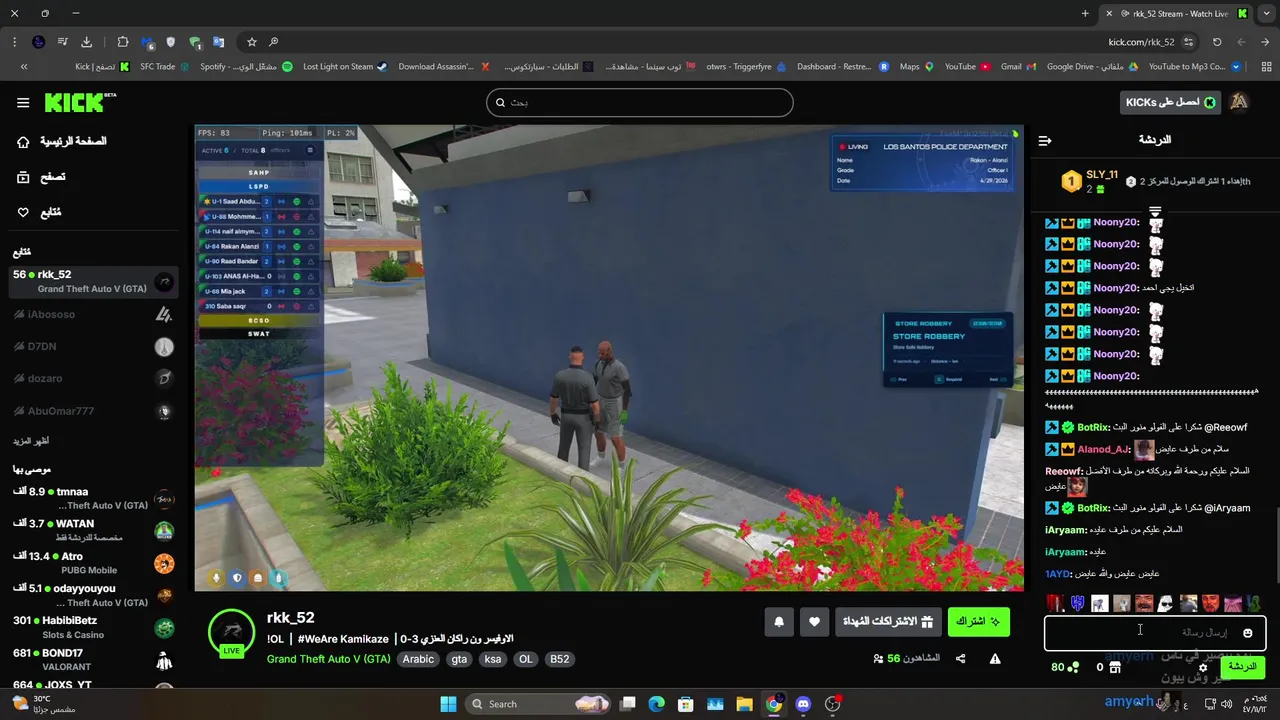Open Discord from taskbar
The image size is (1280, 720).
(803, 704)
